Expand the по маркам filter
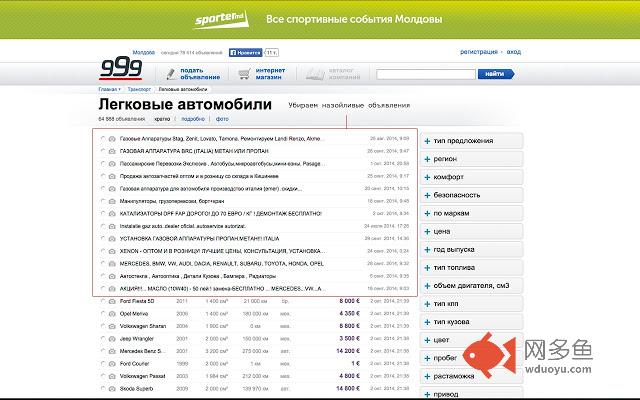 [471, 213]
